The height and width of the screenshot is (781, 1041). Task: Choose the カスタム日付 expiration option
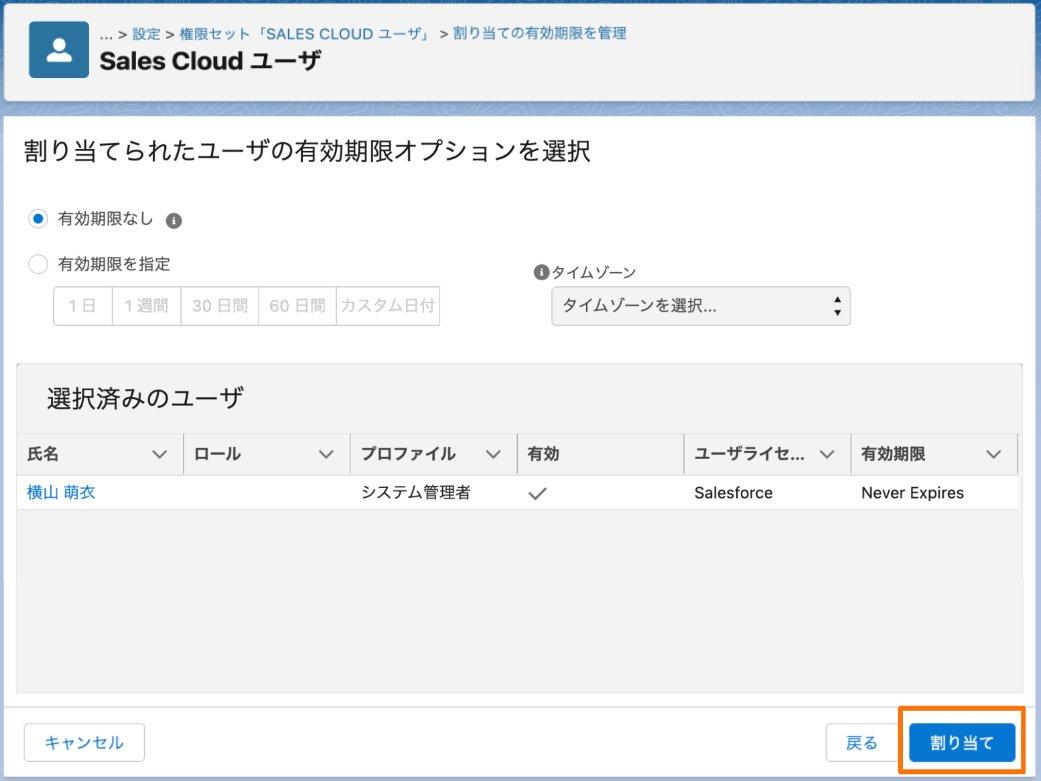(x=388, y=305)
